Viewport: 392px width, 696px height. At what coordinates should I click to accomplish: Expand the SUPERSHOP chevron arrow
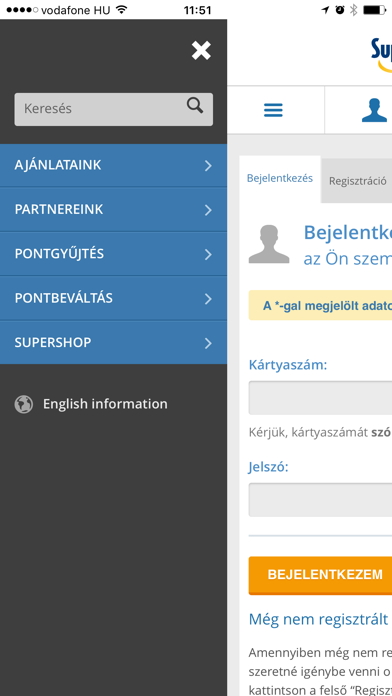[x=208, y=343]
